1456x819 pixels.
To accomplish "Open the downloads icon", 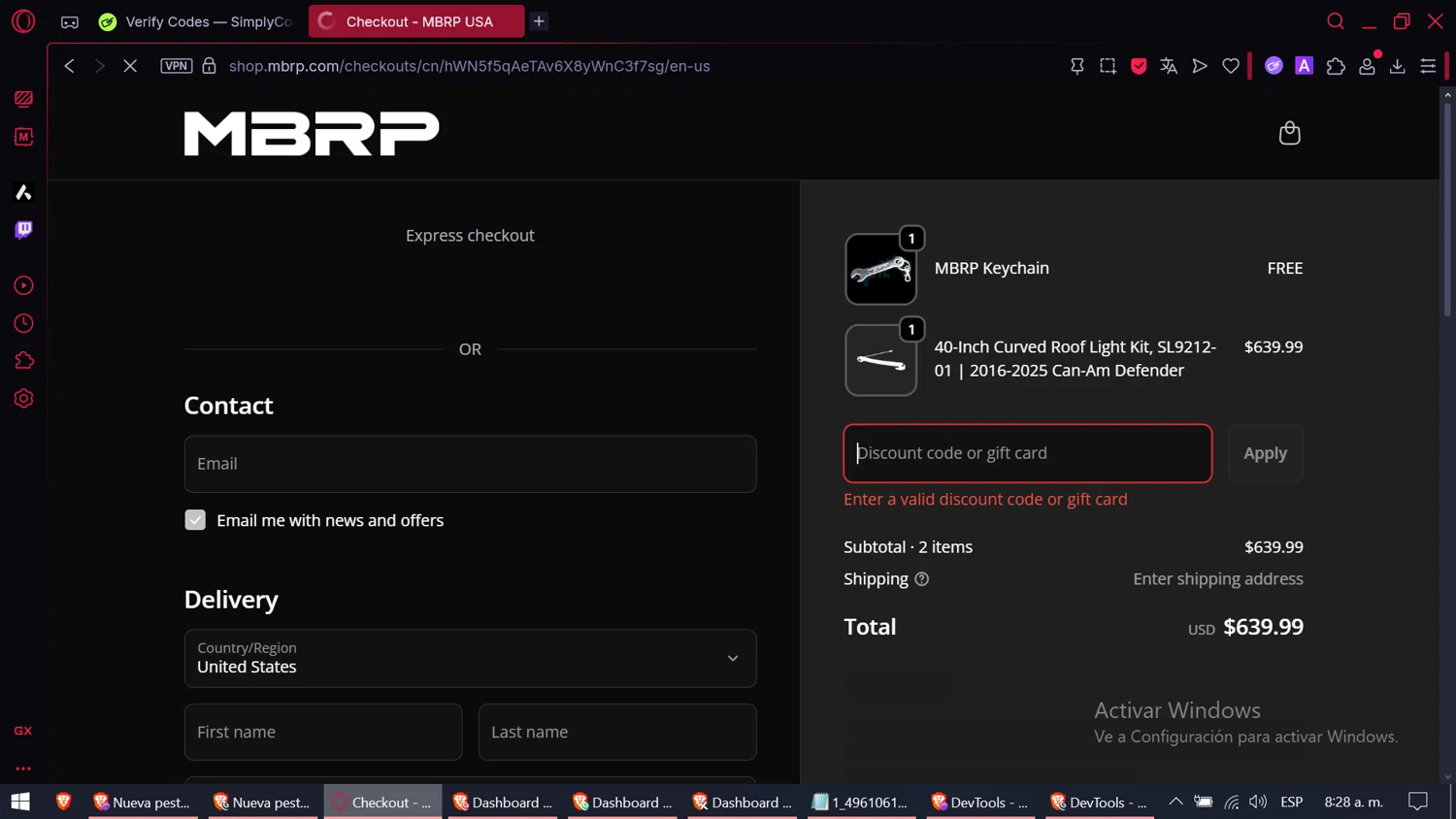I will pyautogui.click(x=1398, y=66).
